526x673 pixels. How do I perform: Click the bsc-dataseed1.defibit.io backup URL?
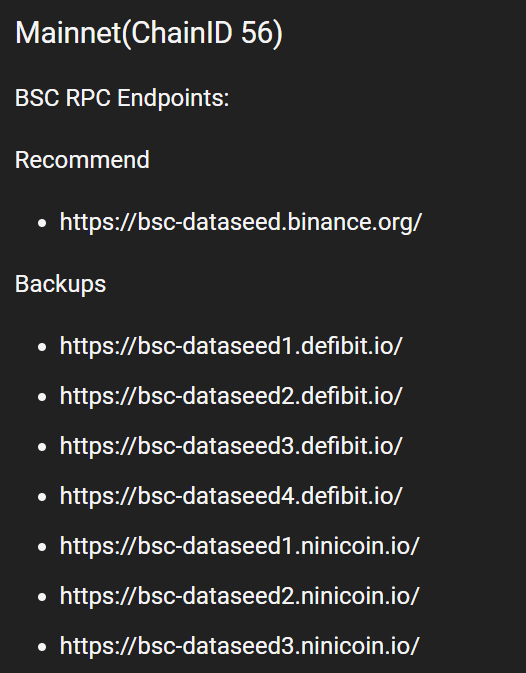(x=231, y=346)
